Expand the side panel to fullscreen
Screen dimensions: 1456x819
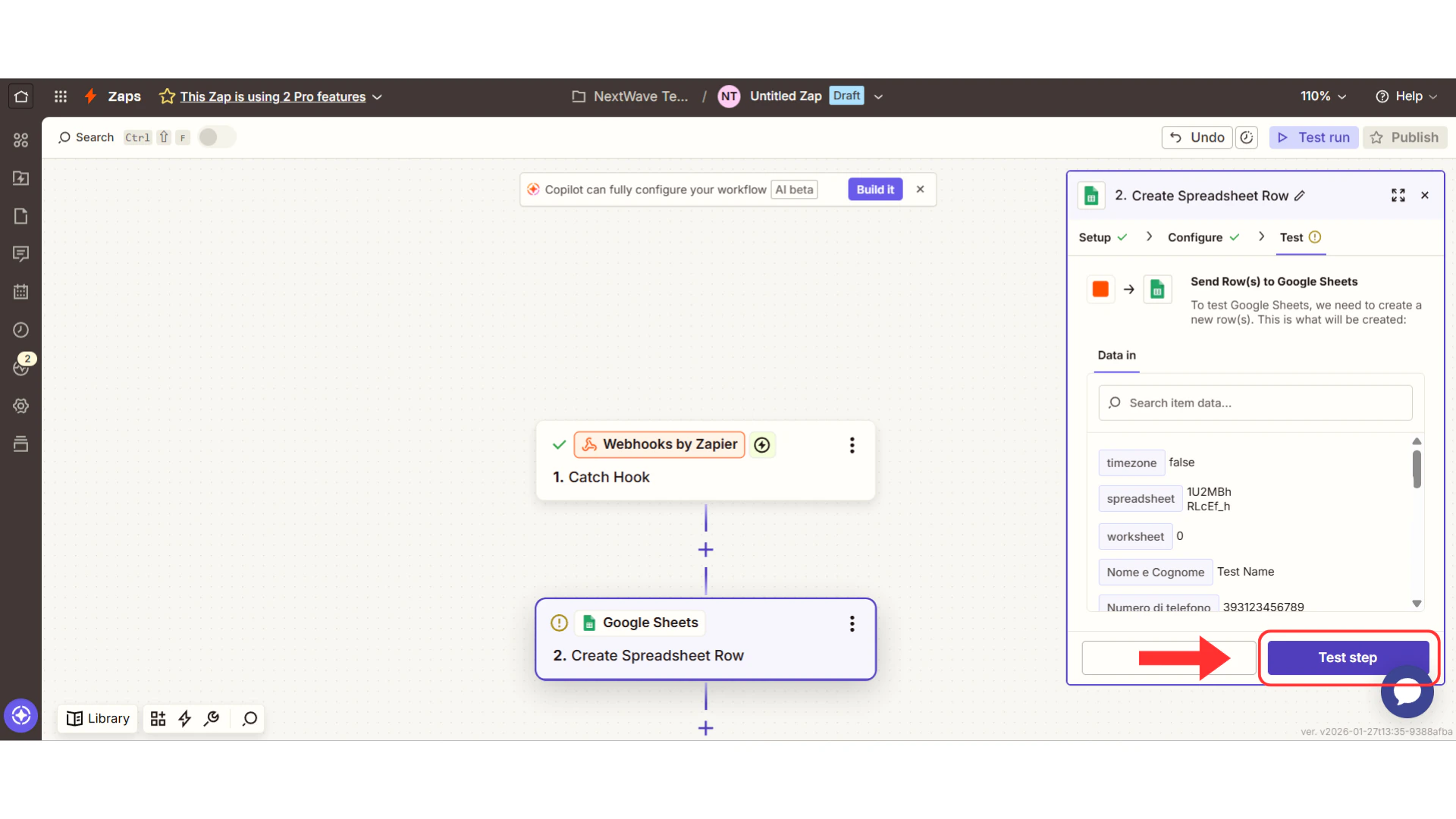pyautogui.click(x=1398, y=196)
